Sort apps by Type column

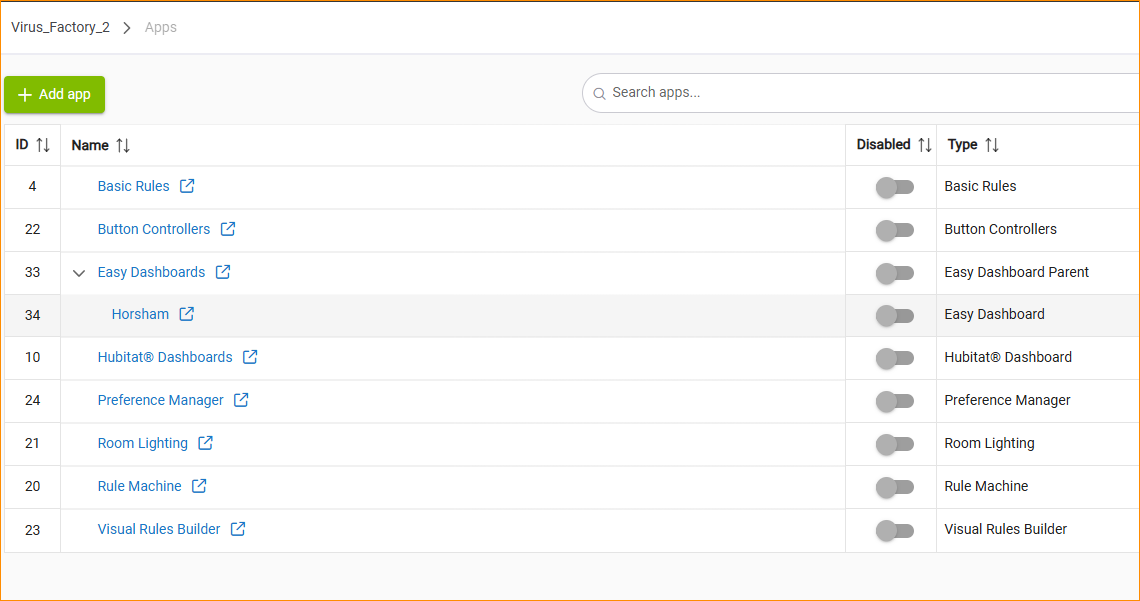tap(991, 145)
